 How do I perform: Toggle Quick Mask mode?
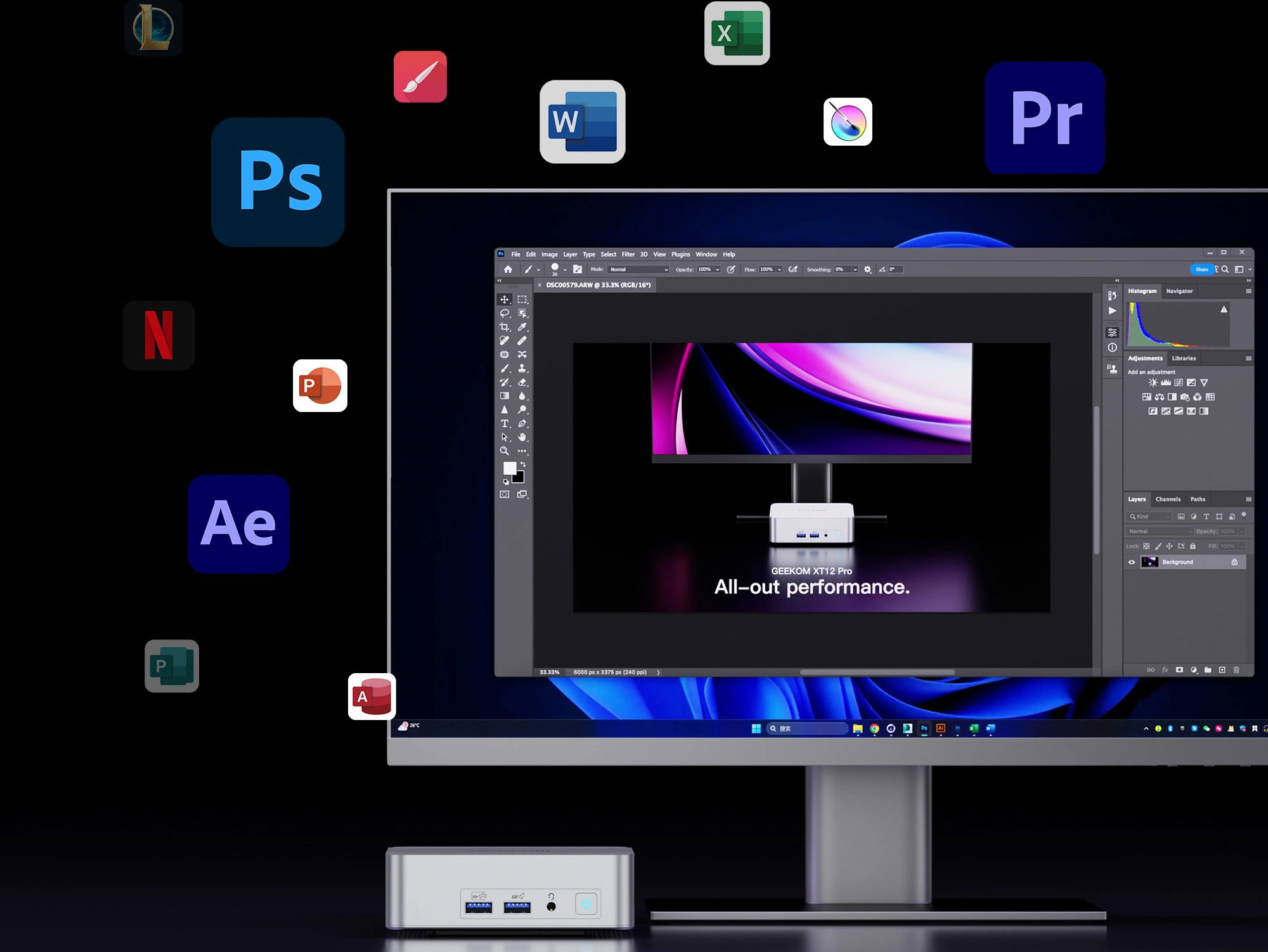point(505,494)
